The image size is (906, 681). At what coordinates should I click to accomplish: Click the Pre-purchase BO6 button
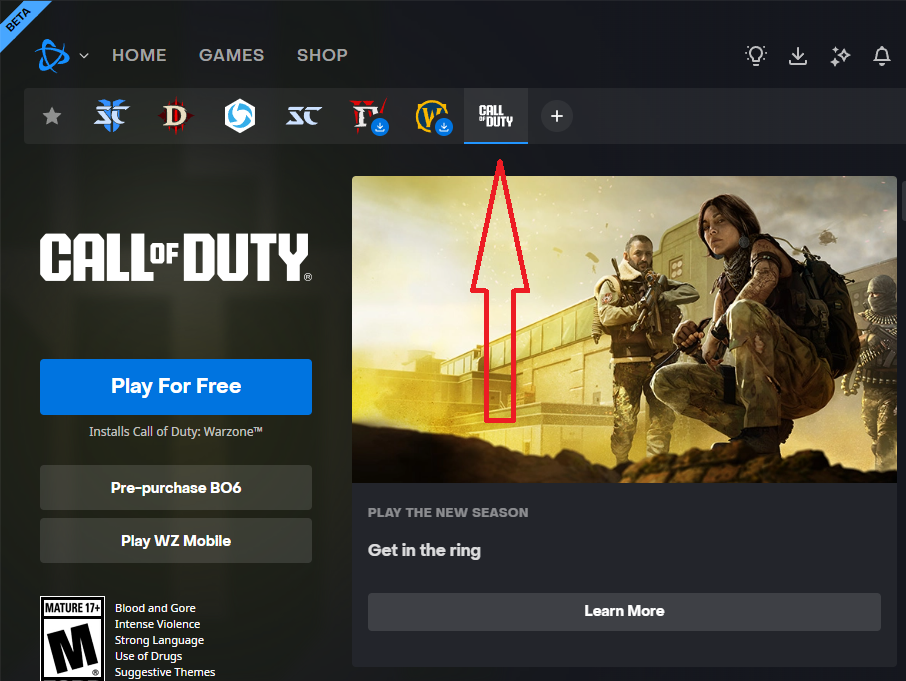tap(176, 488)
